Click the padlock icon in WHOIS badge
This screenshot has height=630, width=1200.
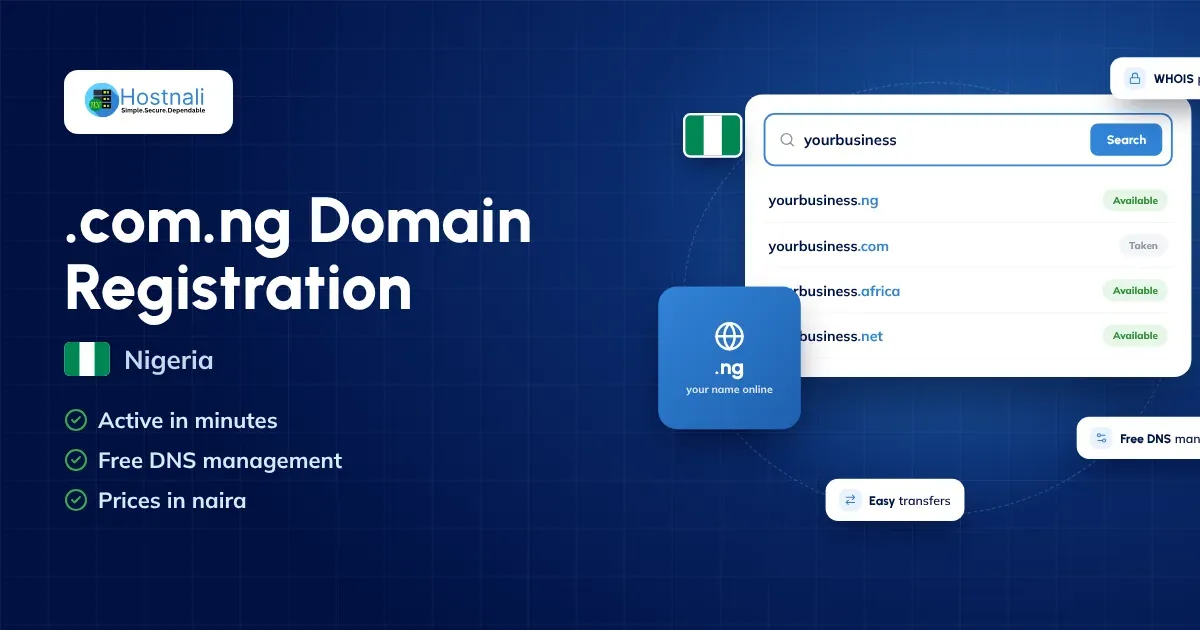tap(1134, 78)
